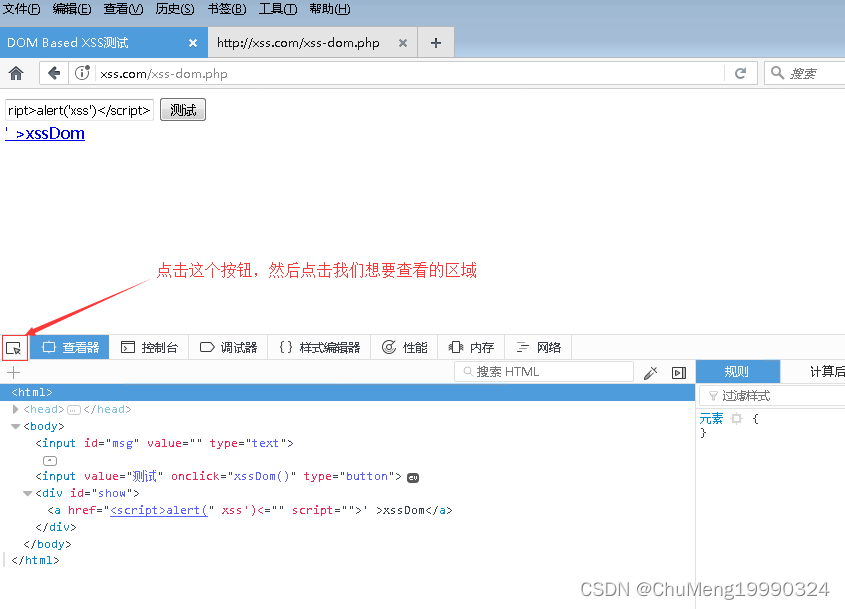
Task: Switch to the 查看器 inspector tab
Action: click(70, 348)
